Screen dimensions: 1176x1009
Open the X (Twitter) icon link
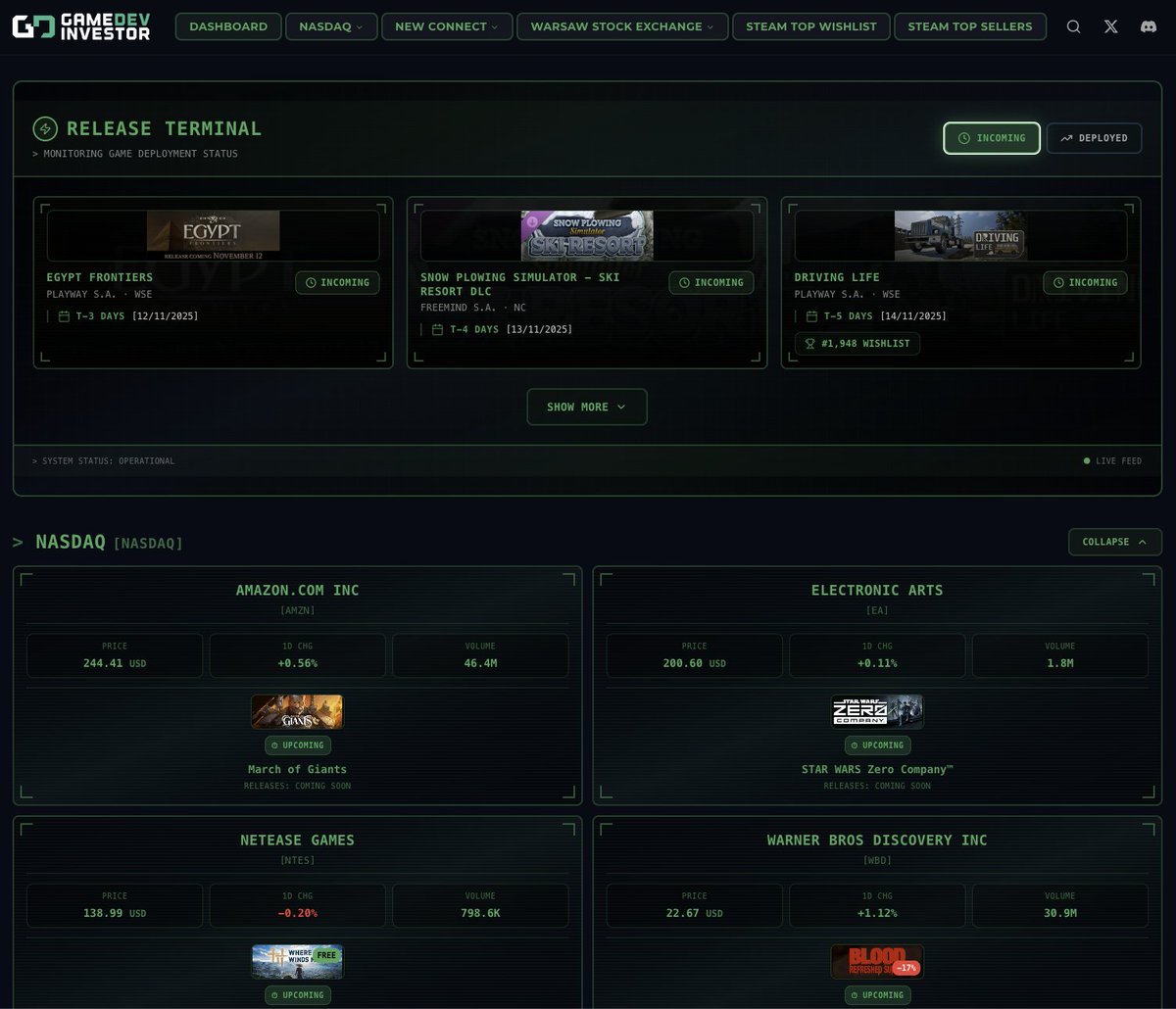[1110, 26]
